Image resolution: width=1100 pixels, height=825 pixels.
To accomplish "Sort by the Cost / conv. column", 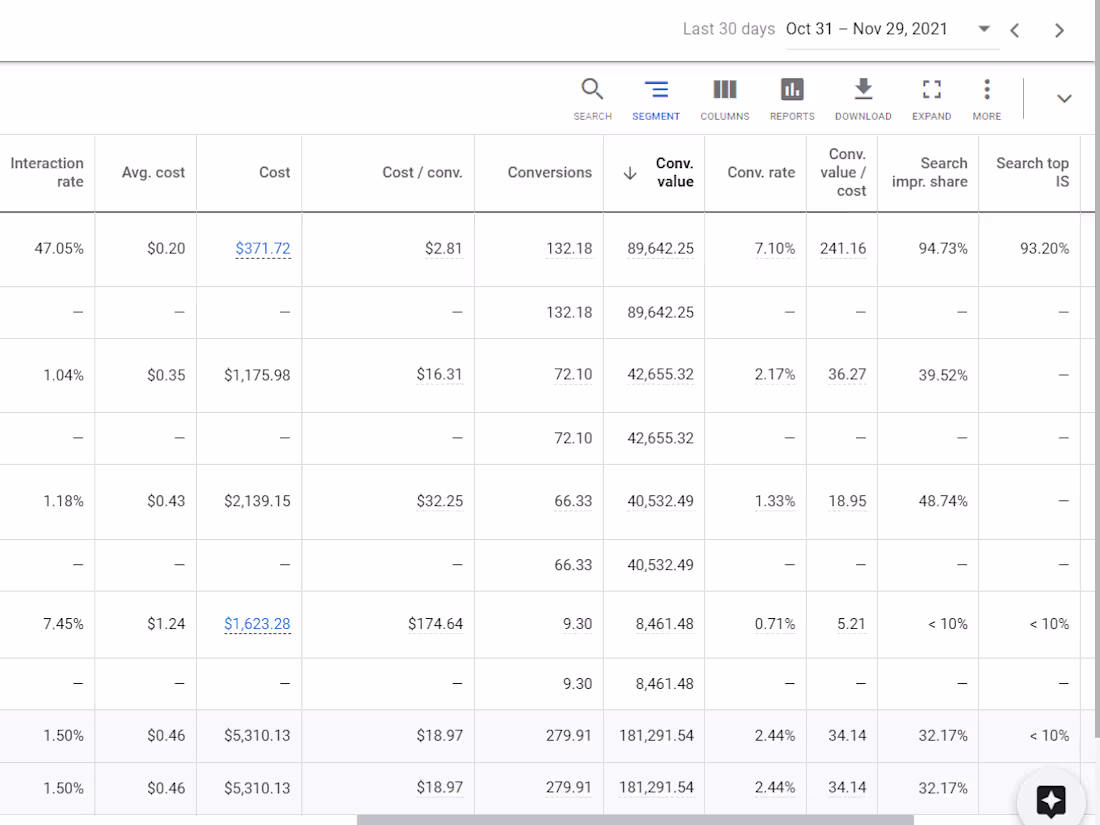I will click(422, 173).
